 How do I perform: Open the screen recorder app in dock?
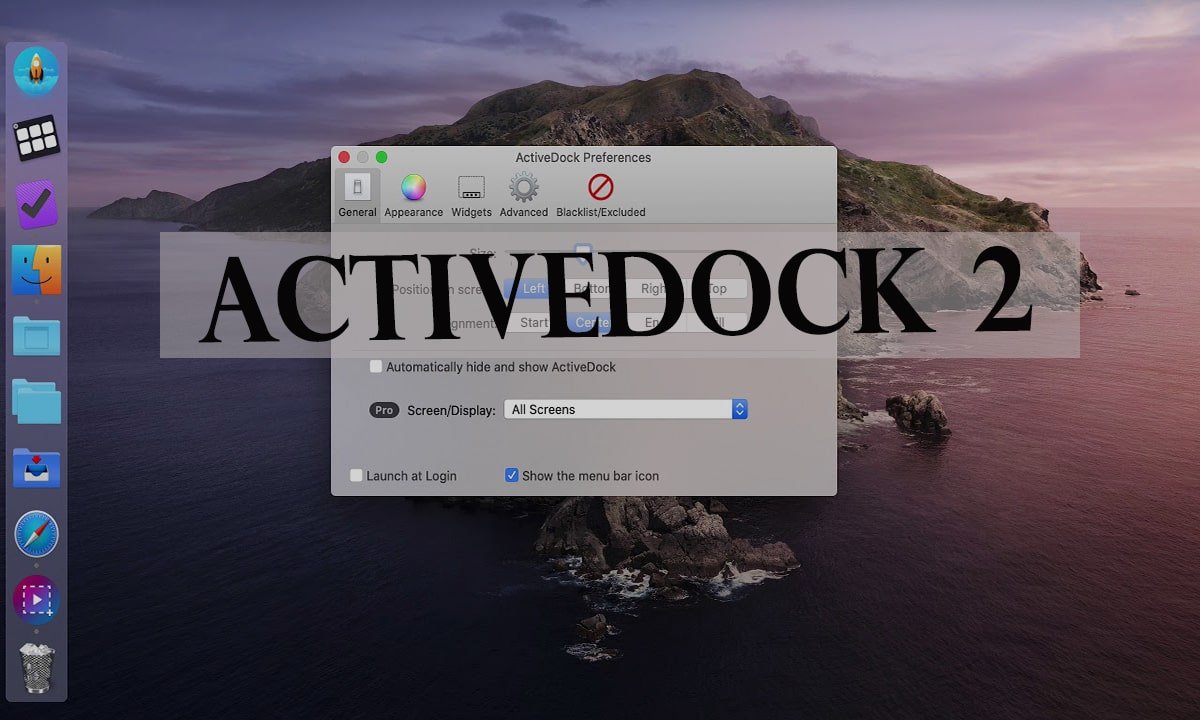tap(36, 600)
